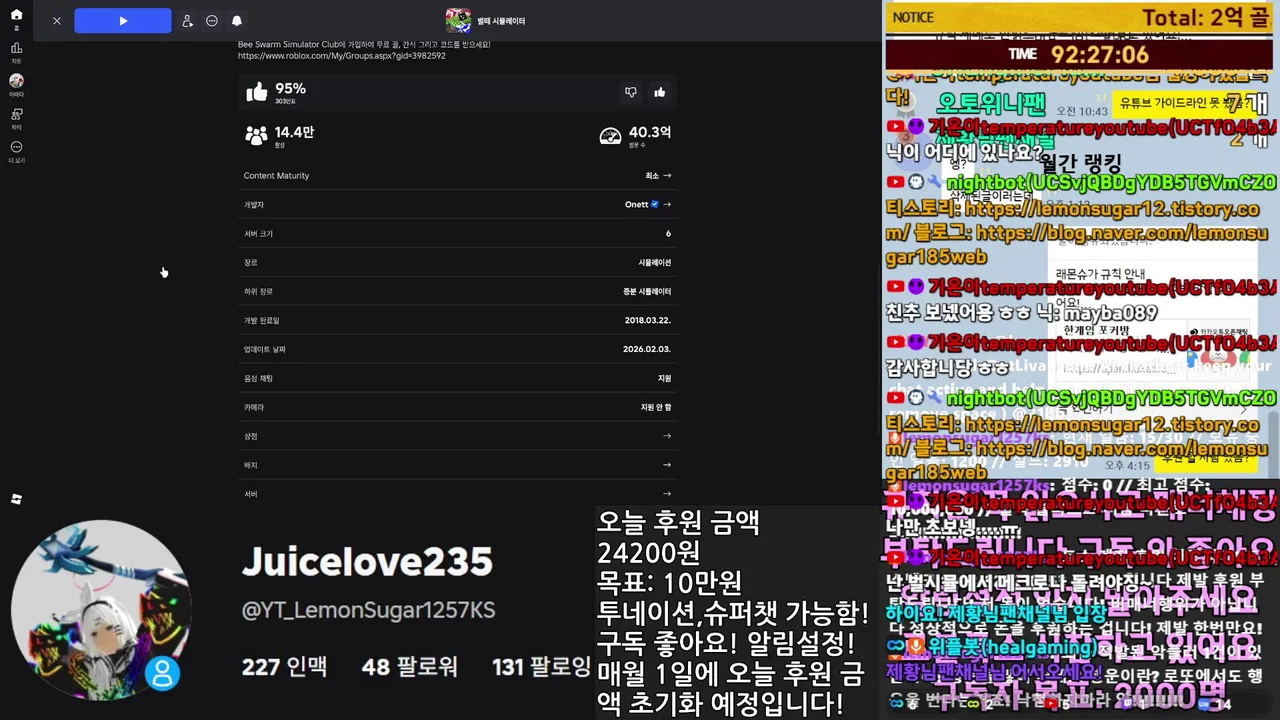Click the thumbs-down dislike button
Screen dimensions: 1280x720
click(x=631, y=92)
